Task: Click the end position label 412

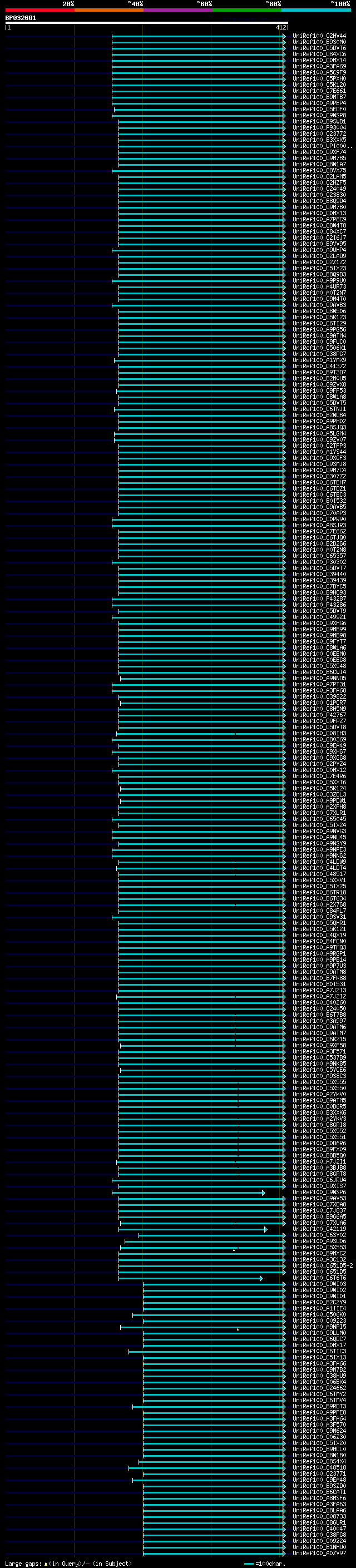Action: tap(280, 27)
